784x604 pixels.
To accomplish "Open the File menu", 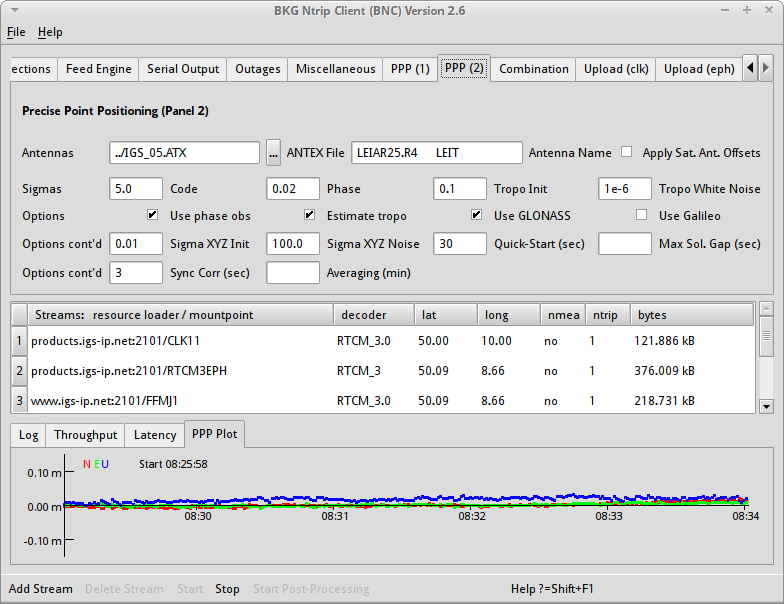I will [x=16, y=32].
